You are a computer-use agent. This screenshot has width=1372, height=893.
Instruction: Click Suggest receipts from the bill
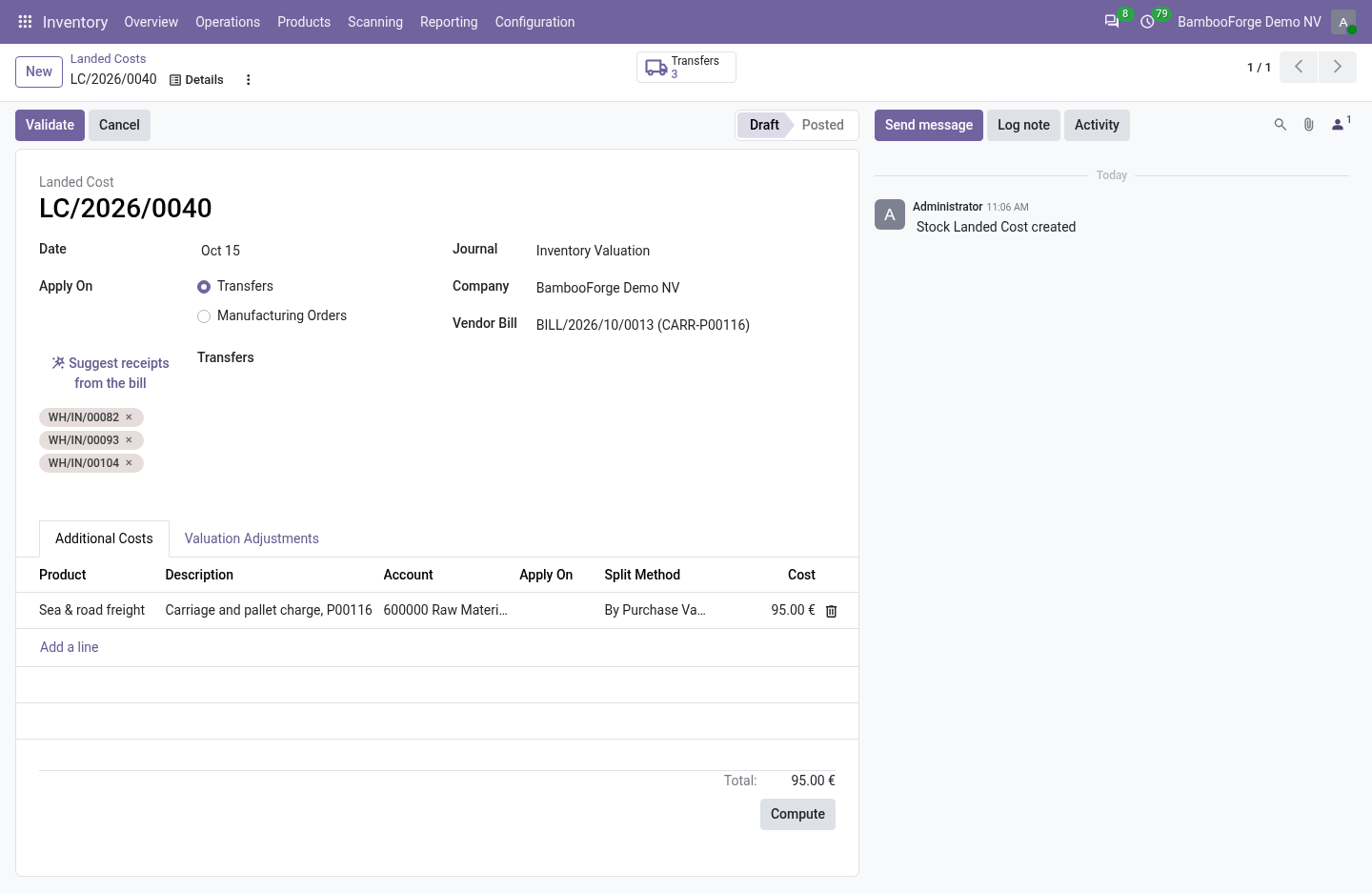[111, 373]
